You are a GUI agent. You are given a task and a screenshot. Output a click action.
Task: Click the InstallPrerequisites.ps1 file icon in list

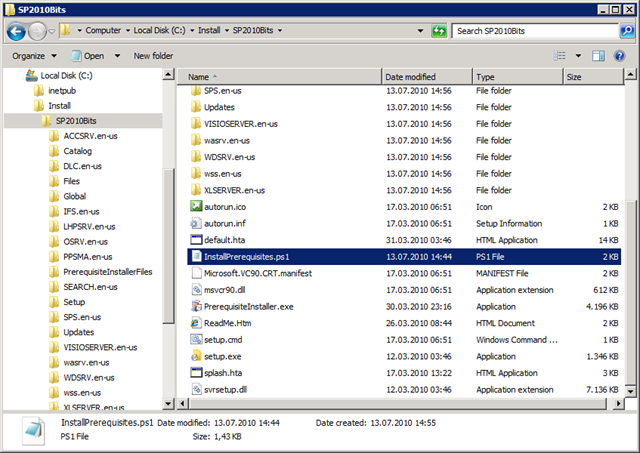pyautogui.click(x=196, y=257)
